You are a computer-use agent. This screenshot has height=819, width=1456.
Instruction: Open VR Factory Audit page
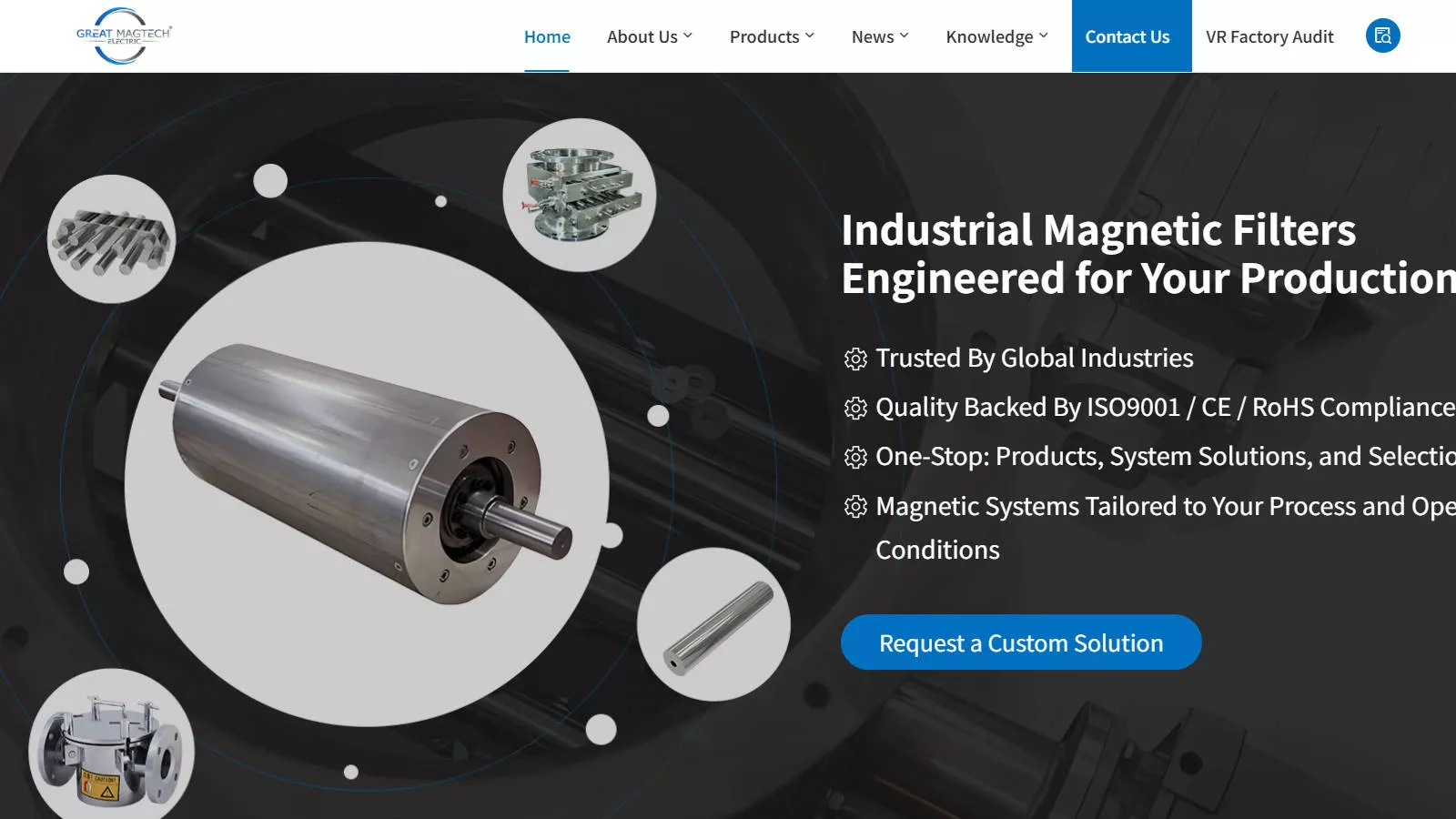pos(1269,36)
